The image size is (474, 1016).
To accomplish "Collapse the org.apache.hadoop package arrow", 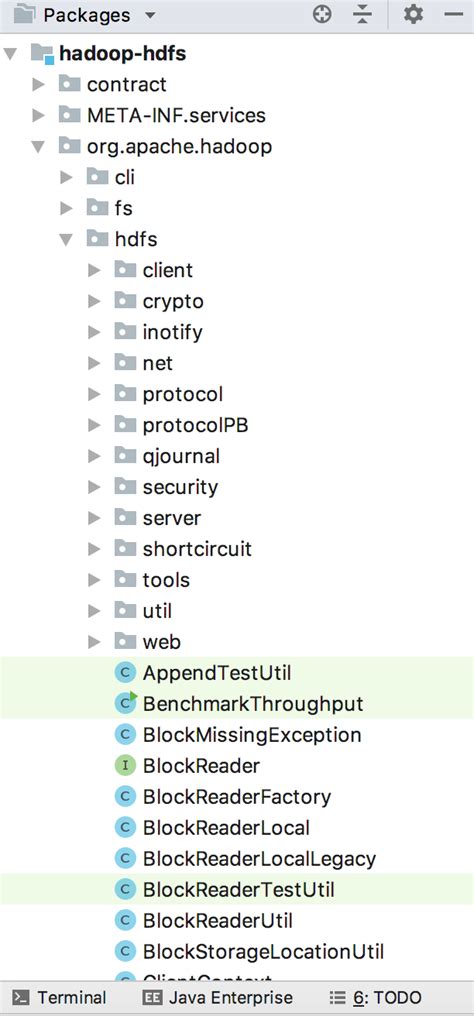I will [x=38, y=147].
